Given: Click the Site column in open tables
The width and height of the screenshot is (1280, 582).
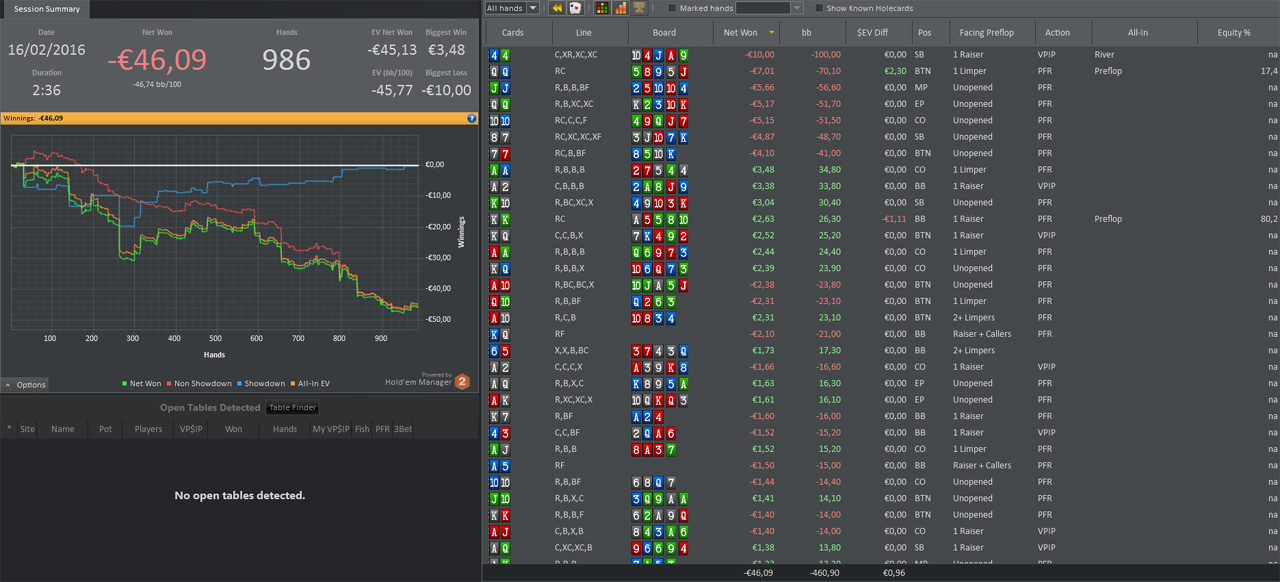Looking at the screenshot, I should (x=27, y=429).
